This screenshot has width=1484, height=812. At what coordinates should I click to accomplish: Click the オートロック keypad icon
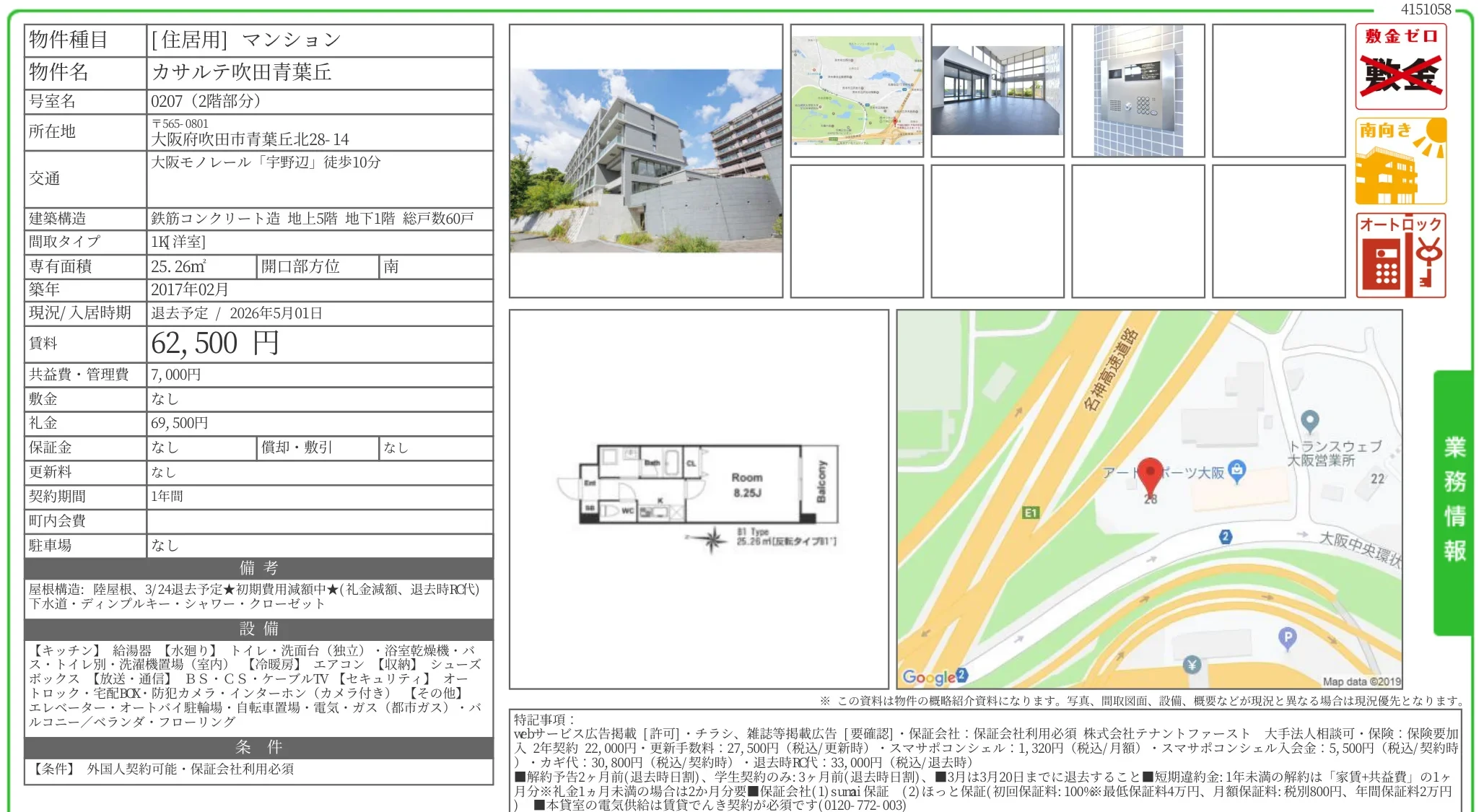[1400, 256]
